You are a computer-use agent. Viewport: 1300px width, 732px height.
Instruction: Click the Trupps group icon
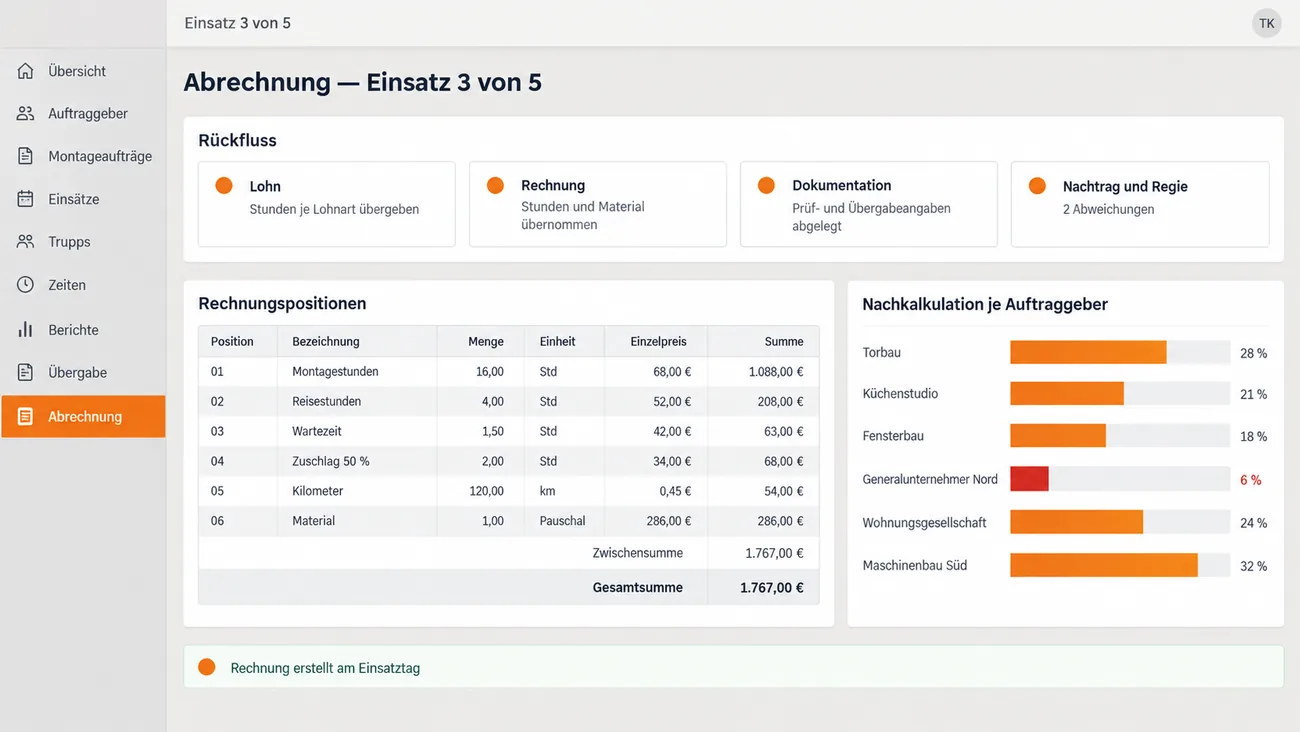(26, 242)
